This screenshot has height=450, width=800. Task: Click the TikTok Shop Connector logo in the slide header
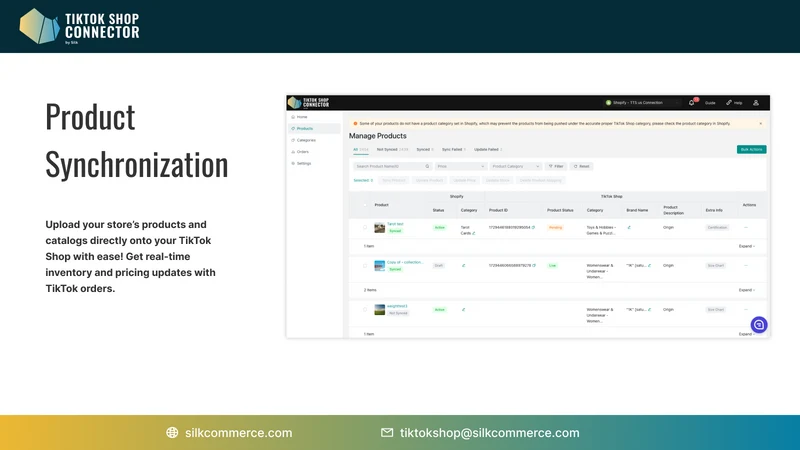point(79,26)
